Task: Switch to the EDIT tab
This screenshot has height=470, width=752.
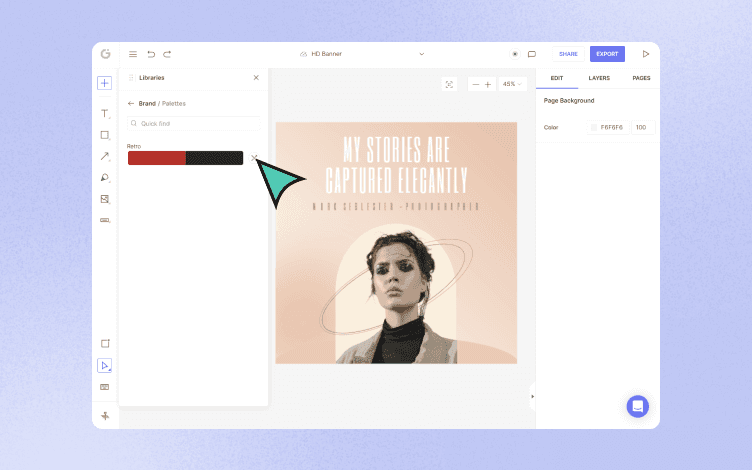Action: pyautogui.click(x=557, y=78)
